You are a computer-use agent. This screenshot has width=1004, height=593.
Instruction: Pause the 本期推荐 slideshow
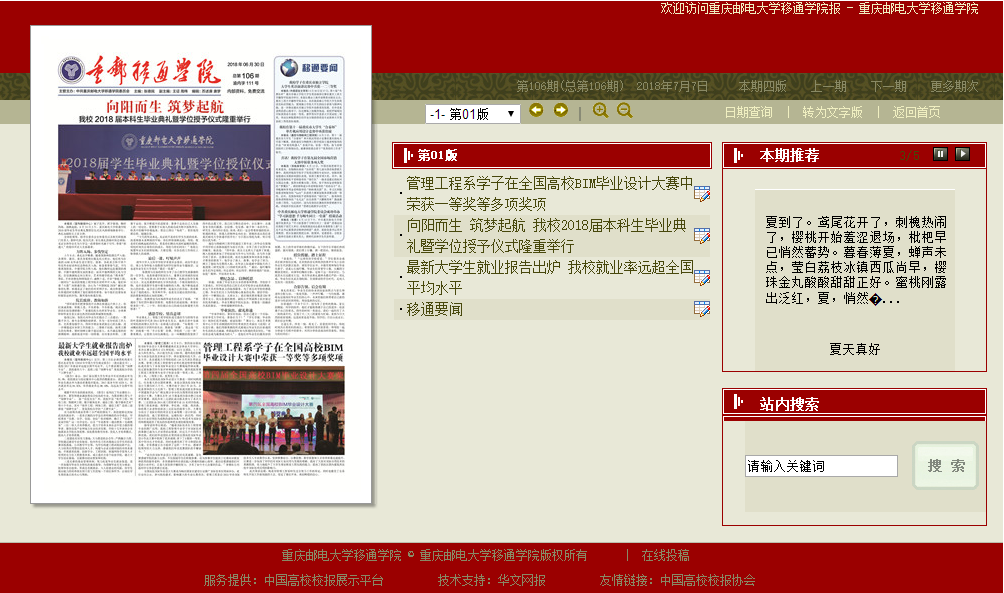[x=940, y=154]
